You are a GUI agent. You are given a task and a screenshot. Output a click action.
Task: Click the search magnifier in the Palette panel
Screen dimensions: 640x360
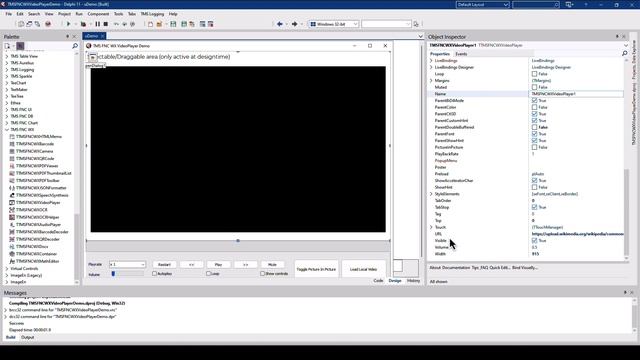[75, 46]
